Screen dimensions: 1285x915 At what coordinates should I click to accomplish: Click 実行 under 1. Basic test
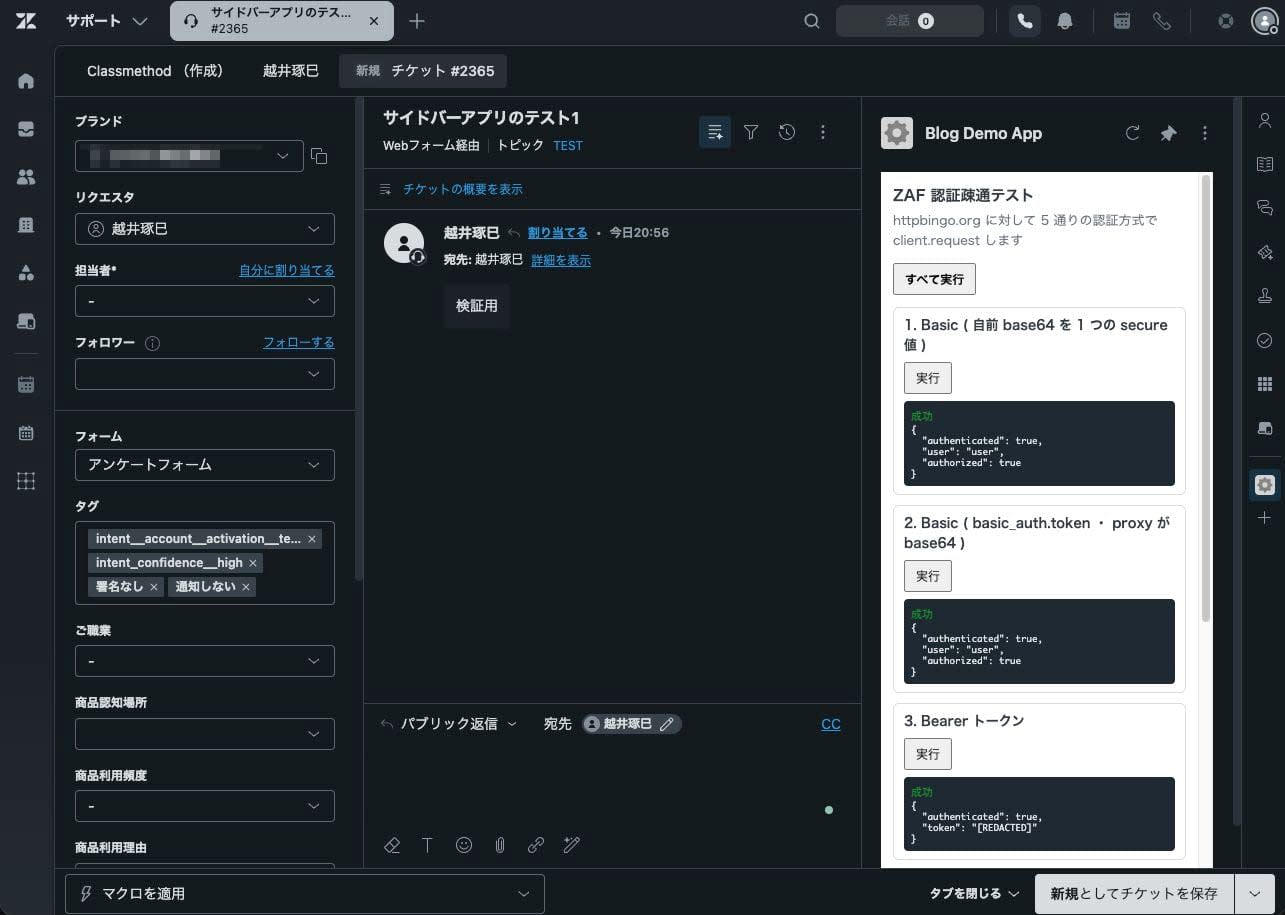point(928,378)
